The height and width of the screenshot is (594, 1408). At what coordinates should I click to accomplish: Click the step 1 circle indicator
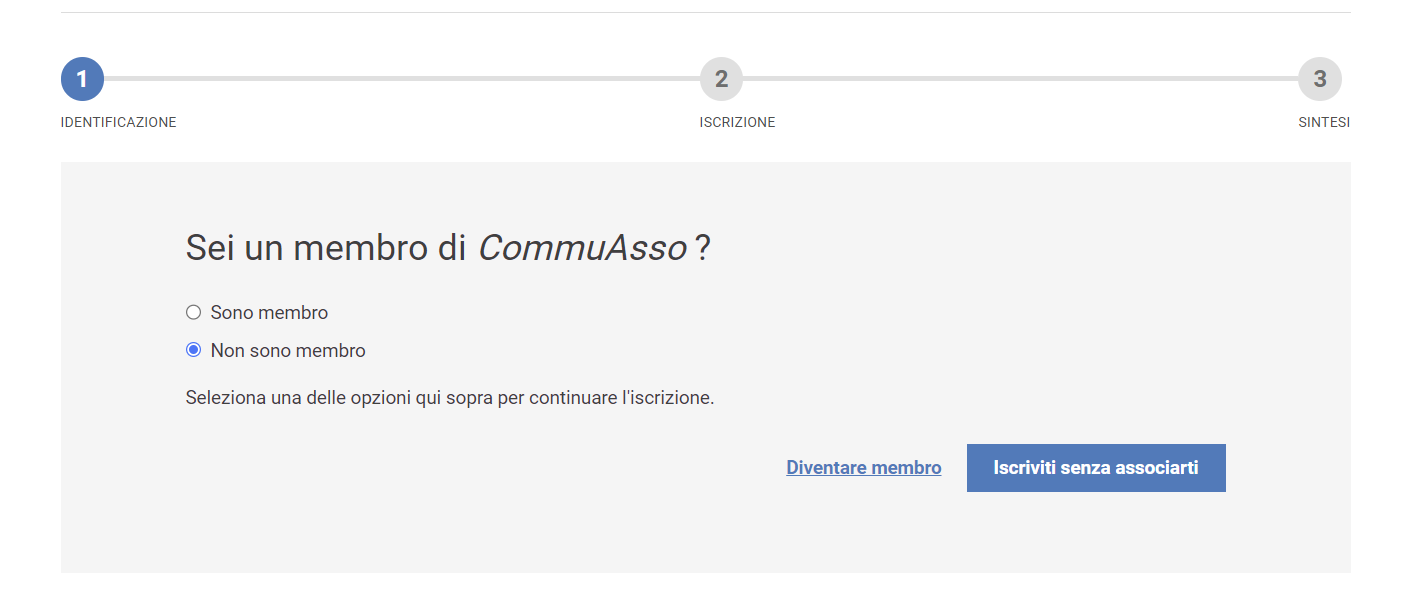[82, 79]
